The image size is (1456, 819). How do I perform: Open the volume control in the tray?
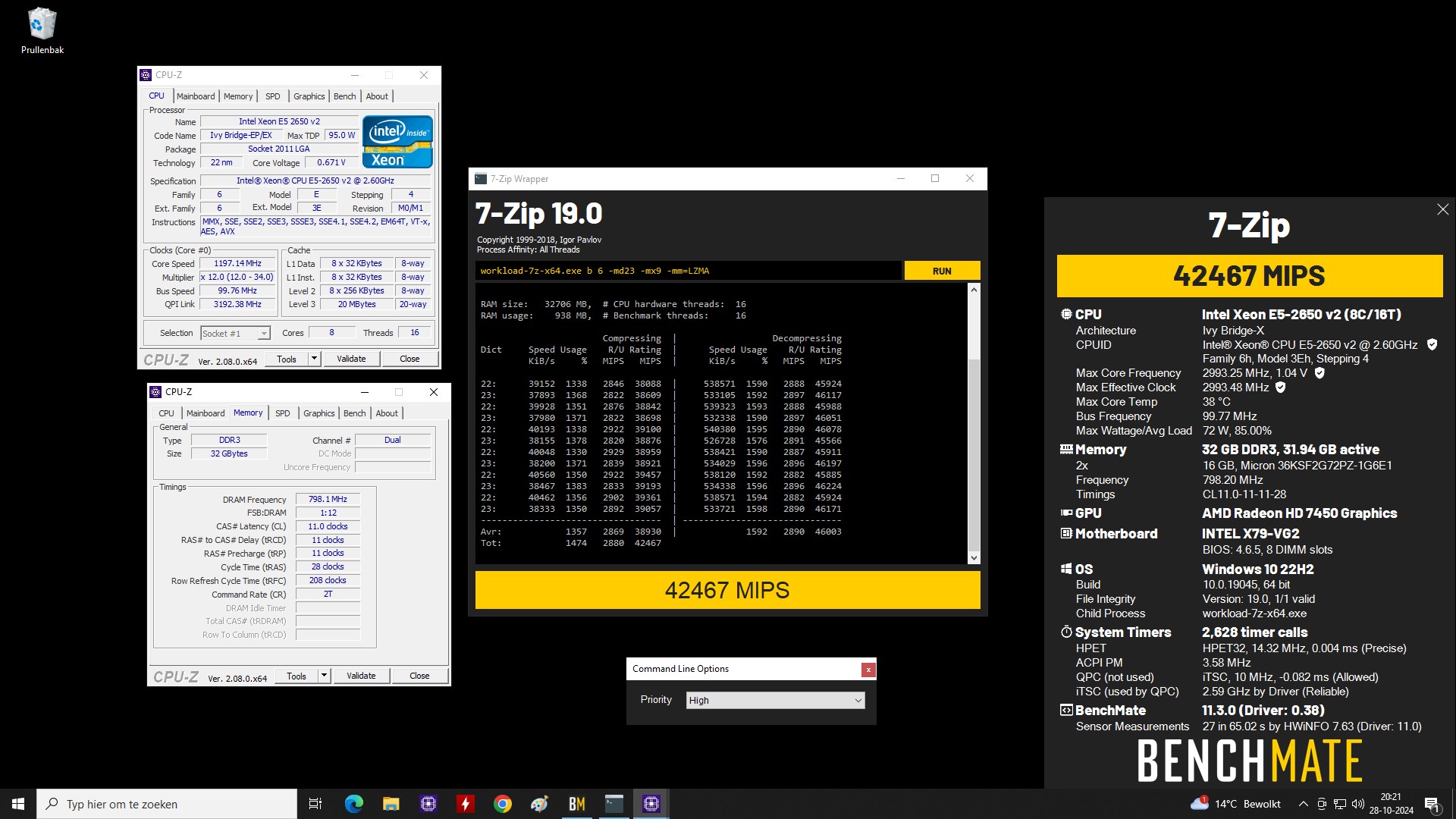coord(1357,804)
